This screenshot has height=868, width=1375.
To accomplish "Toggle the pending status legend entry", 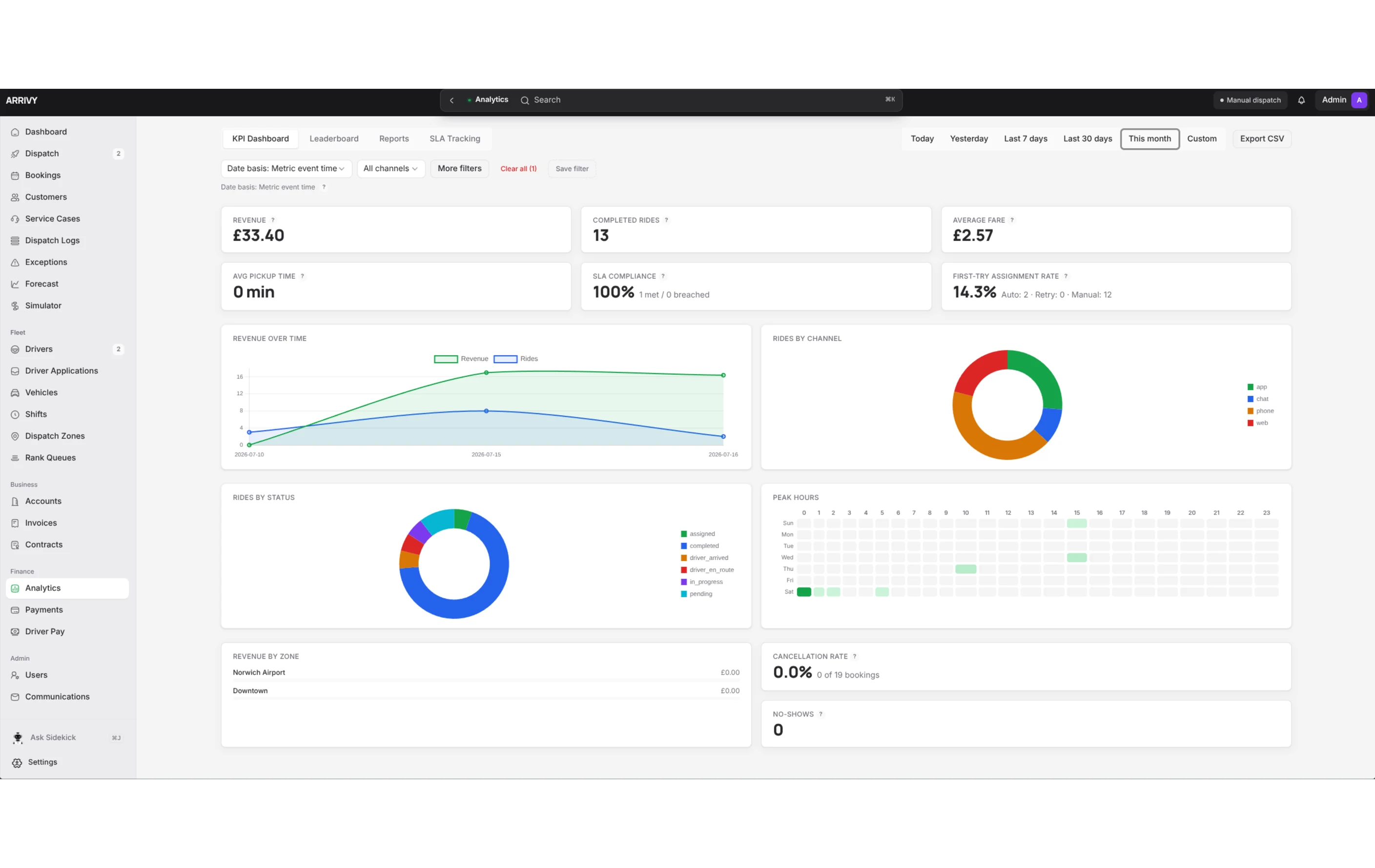I will [x=696, y=594].
